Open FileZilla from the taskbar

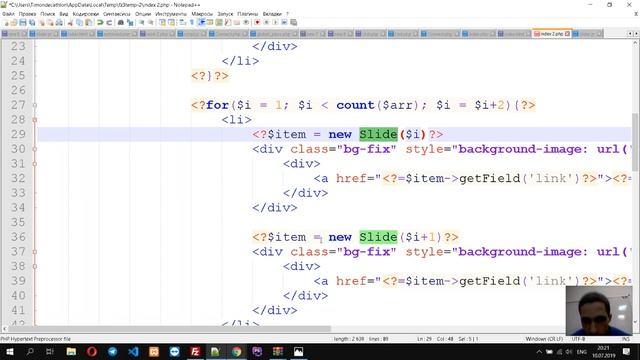pyautogui.click(x=195, y=351)
